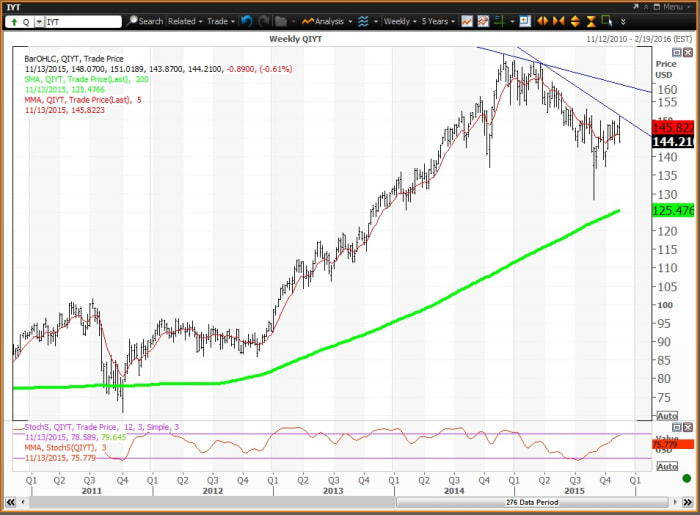
Task: Open the Trade menu
Action: pos(220,20)
